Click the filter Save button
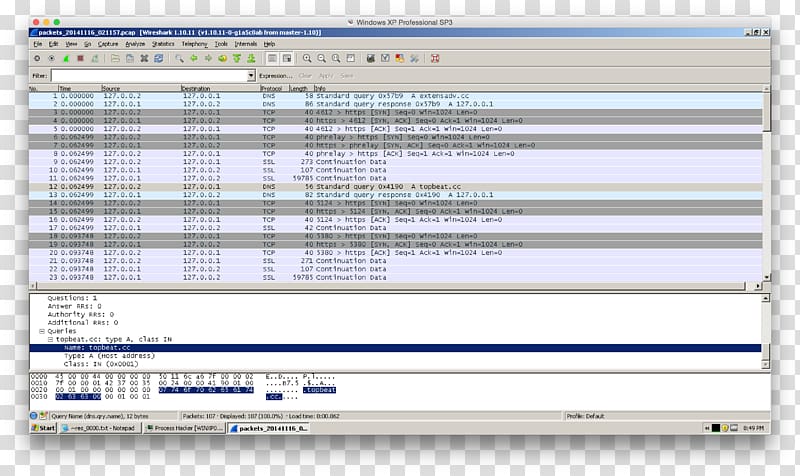 [x=346, y=76]
